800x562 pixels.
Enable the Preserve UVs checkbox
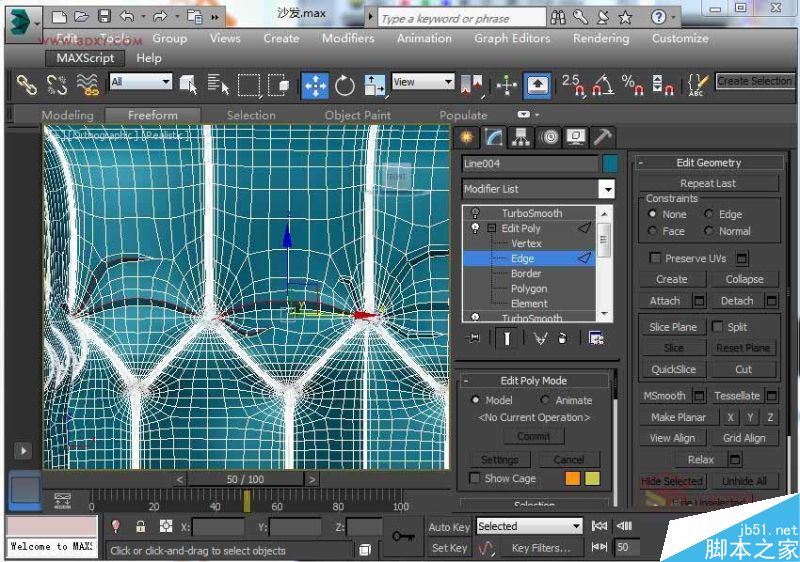[656, 258]
